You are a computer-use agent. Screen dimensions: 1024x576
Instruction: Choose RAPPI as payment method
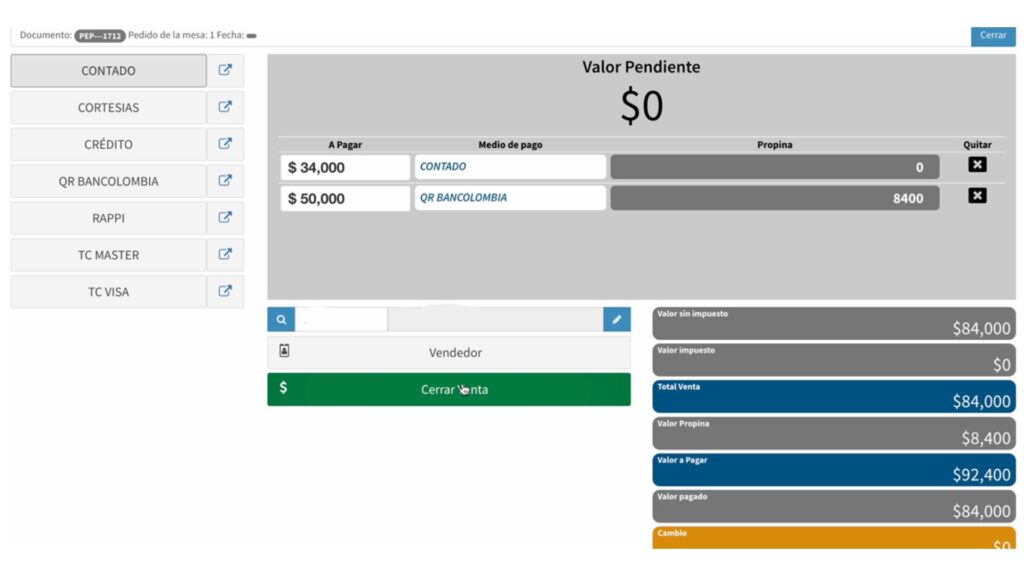click(108, 218)
